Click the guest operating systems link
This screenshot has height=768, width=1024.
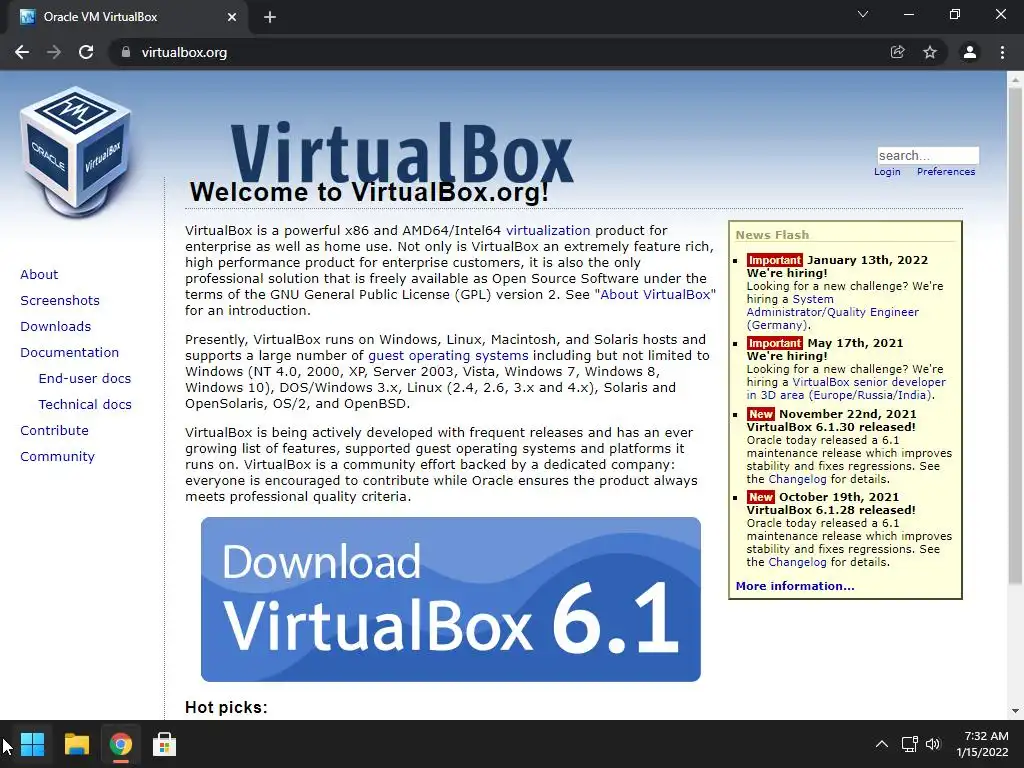click(448, 356)
